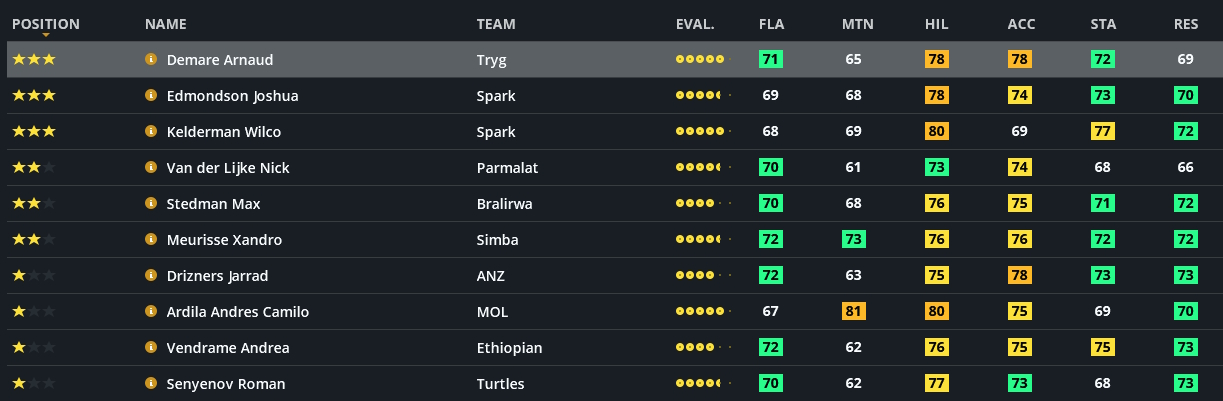
Task: Click info icon beside Vendrame Andrea
Action: click(x=151, y=348)
